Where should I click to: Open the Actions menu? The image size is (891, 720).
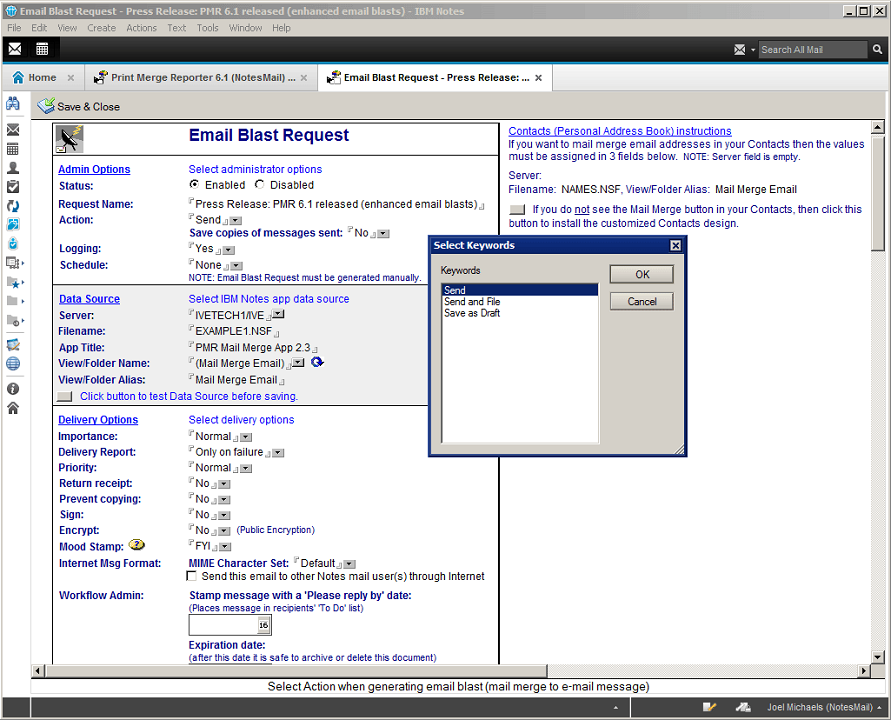[x=141, y=28]
